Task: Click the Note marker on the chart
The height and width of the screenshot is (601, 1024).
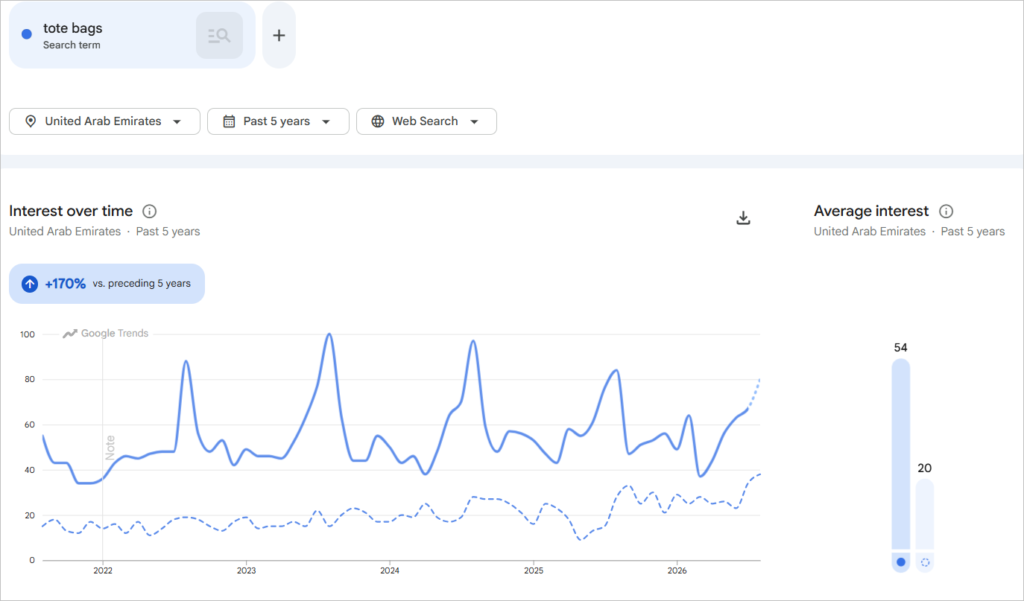Action: coord(110,447)
